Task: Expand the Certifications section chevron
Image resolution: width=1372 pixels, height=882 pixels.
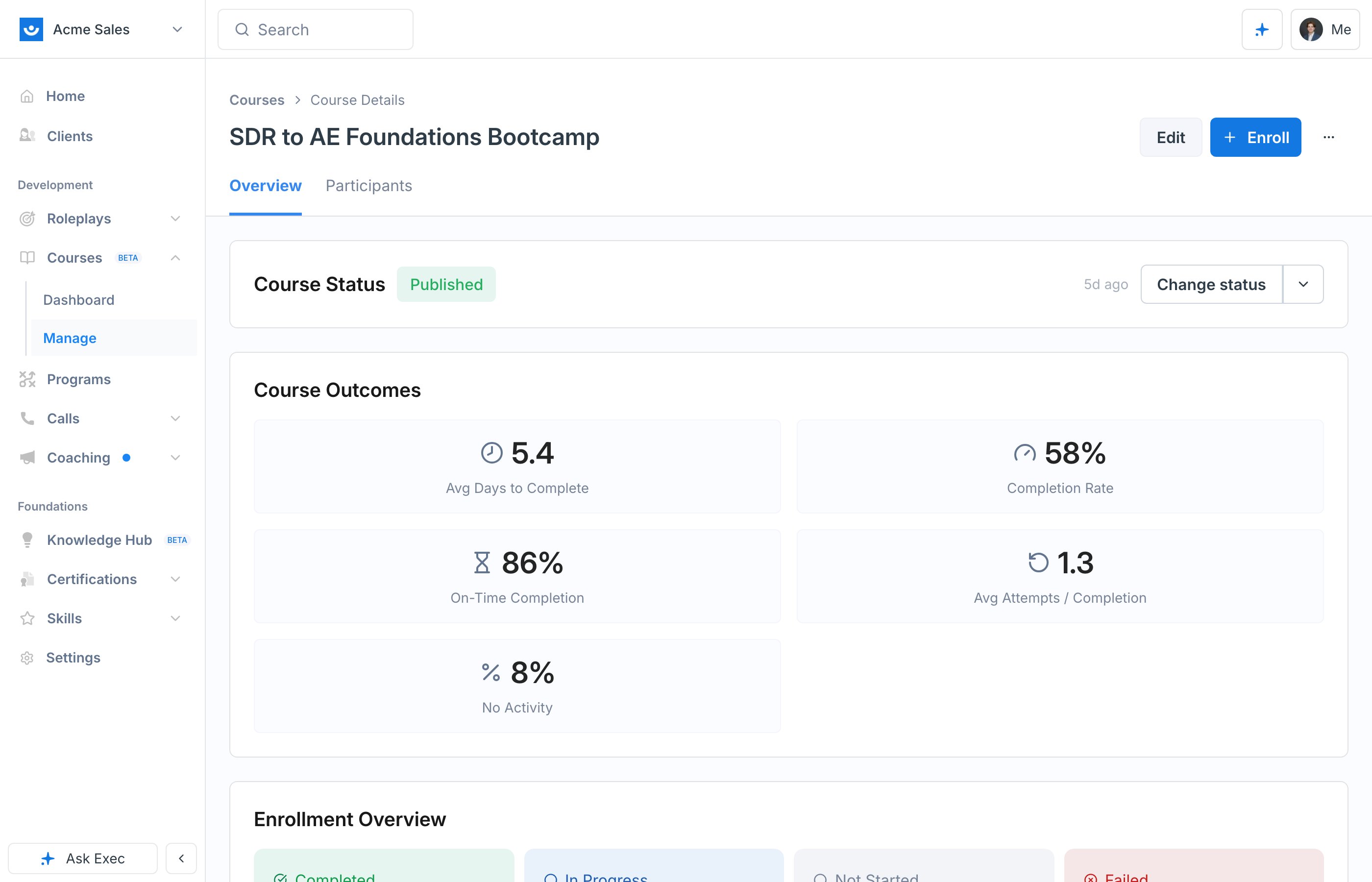Action: tap(175, 579)
